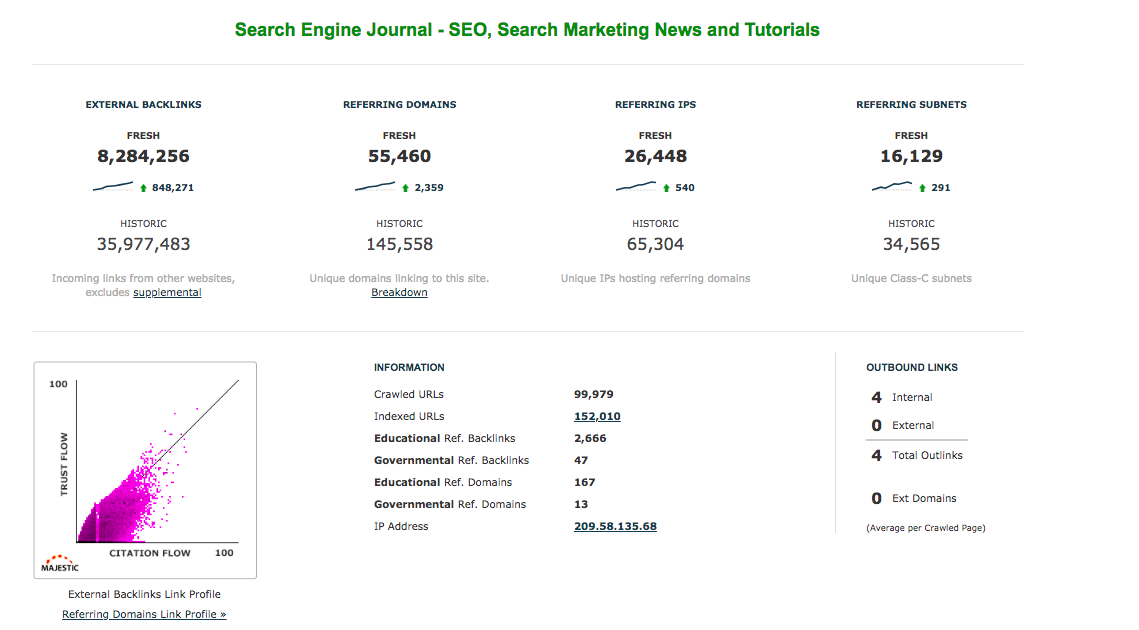Click the 2,359 referring domains change value
Viewport: 1139px width, 630px height.
click(x=429, y=187)
